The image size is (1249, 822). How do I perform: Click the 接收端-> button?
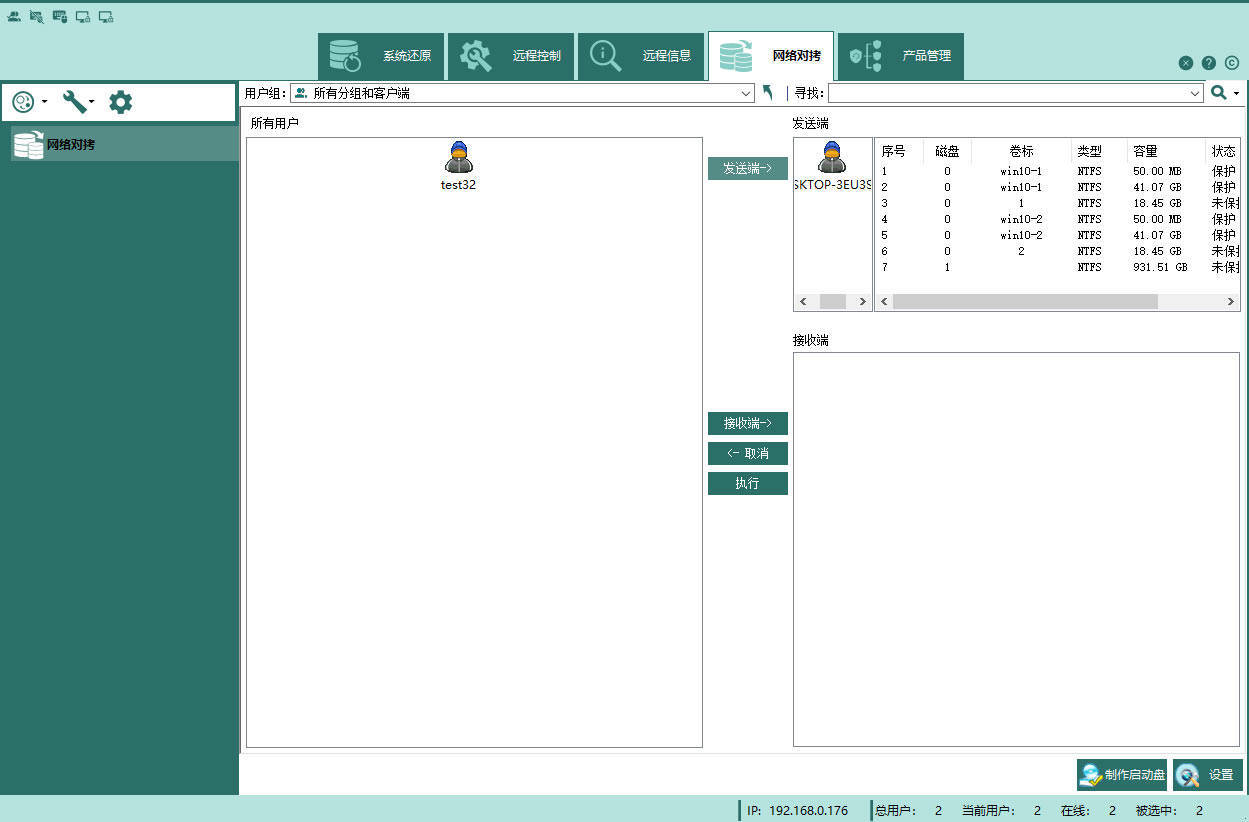[x=748, y=423]
